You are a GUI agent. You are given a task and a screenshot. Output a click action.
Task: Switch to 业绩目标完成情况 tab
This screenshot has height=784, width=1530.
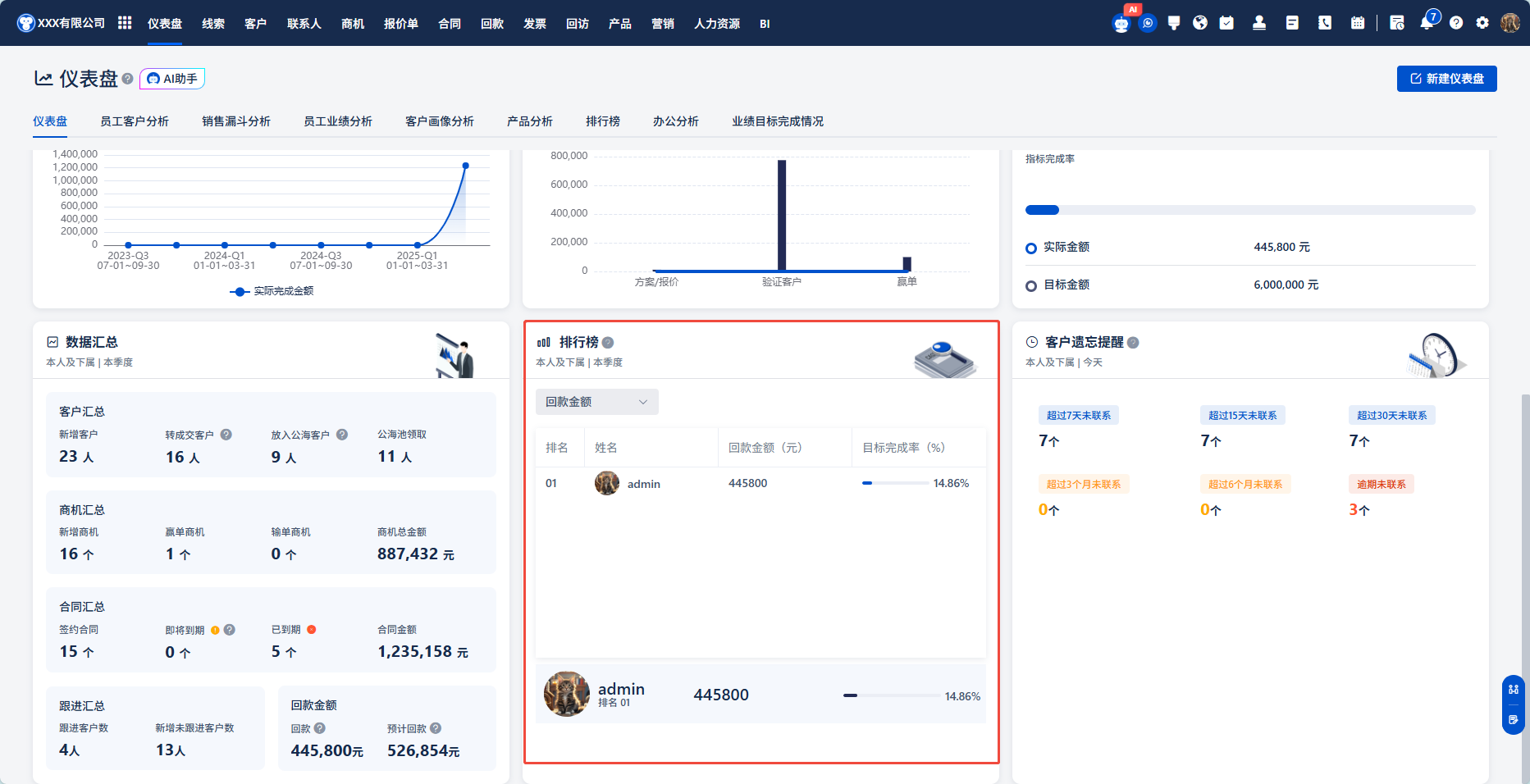coord(778,121)
